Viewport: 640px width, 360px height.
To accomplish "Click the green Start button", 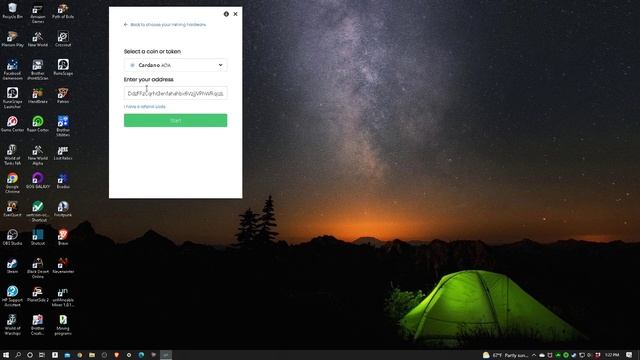I will 176,120.
